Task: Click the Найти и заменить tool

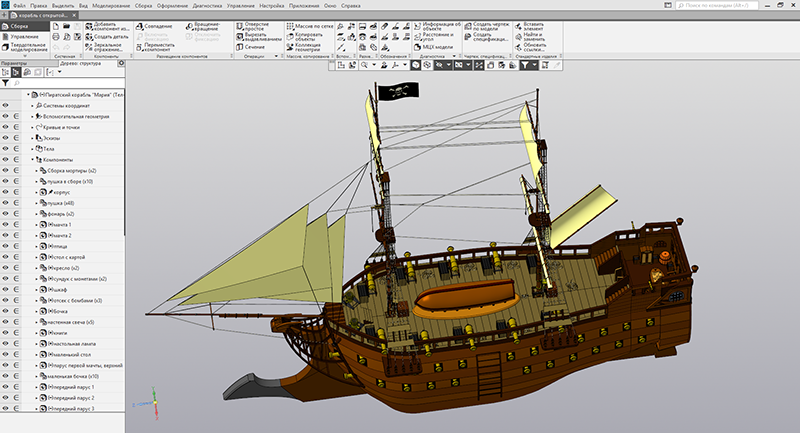Action: tap(517, 36)
